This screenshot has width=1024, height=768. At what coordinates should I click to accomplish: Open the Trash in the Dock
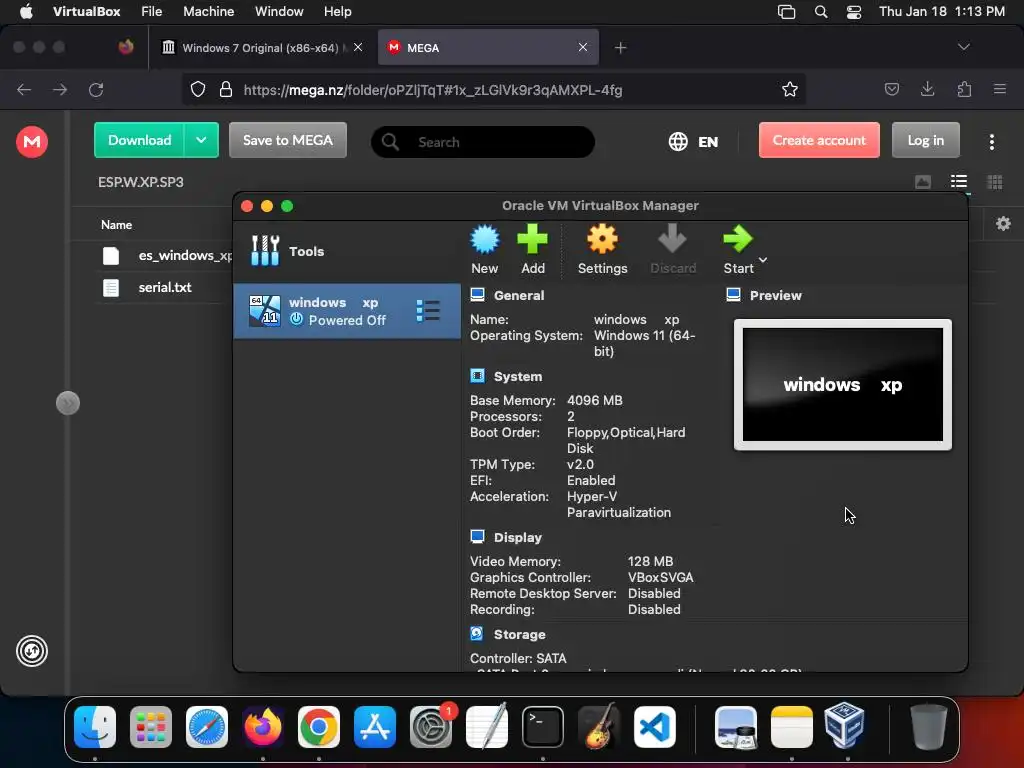pyautogui.click(x=928, y=726)
